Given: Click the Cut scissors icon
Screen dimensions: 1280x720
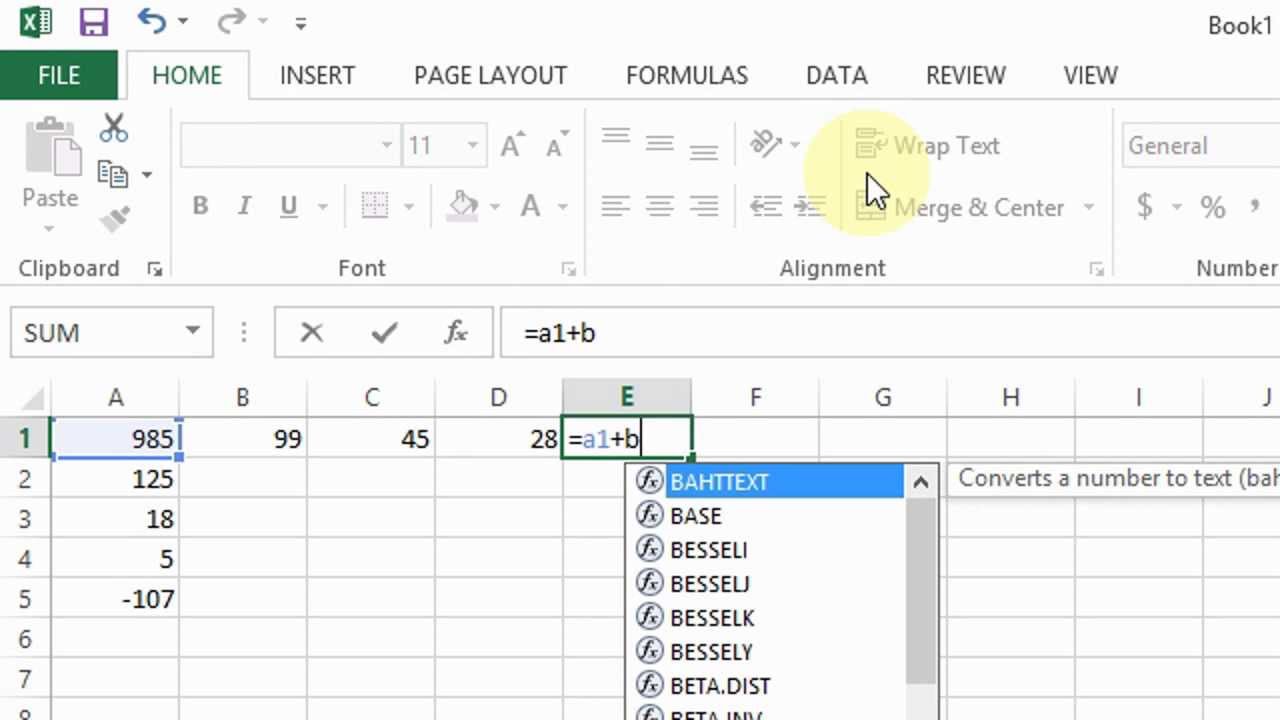Looking at the screenshot, I should pos(114,128).
